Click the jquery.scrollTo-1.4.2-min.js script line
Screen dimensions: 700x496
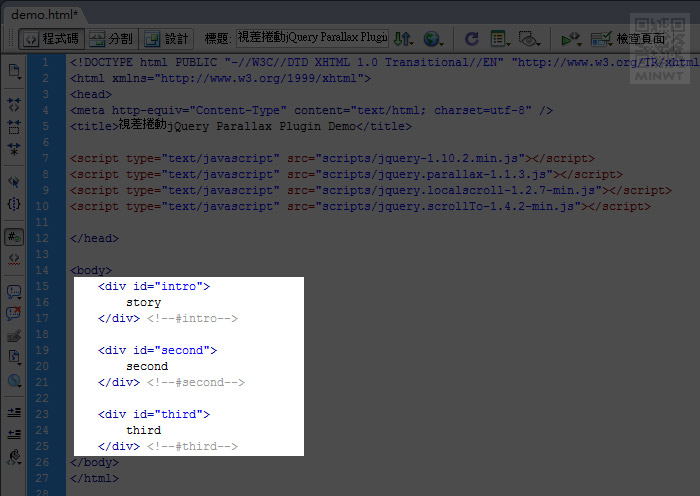(361, 207)
